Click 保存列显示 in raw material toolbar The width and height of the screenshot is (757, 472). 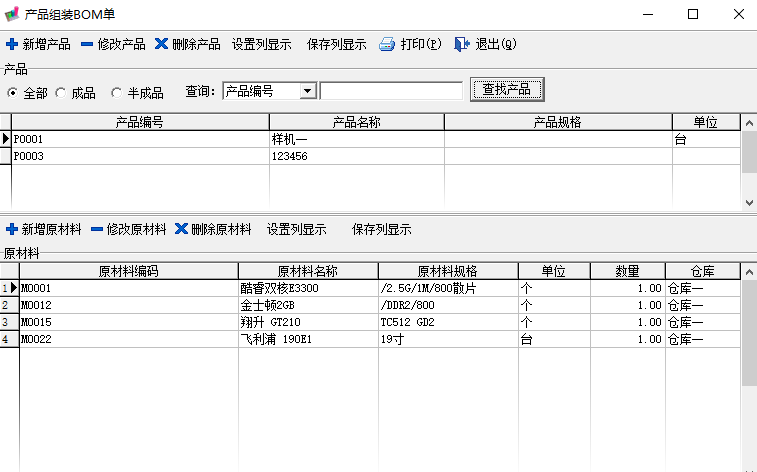coord(381,229)
